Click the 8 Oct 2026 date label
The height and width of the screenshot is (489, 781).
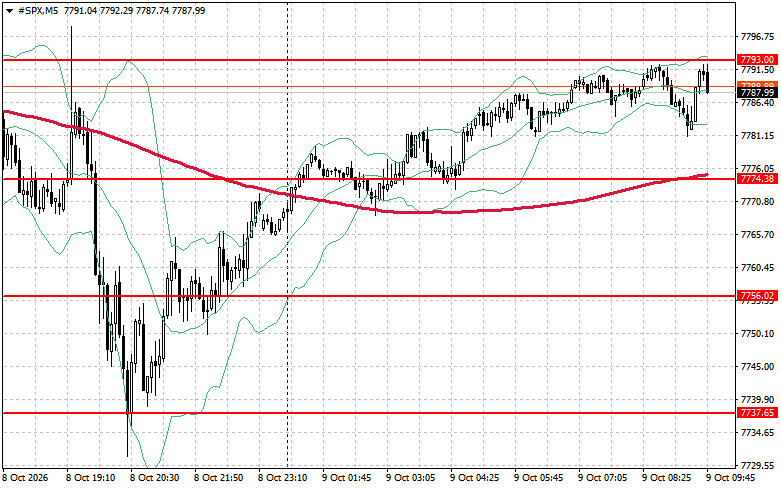(25, 478)
